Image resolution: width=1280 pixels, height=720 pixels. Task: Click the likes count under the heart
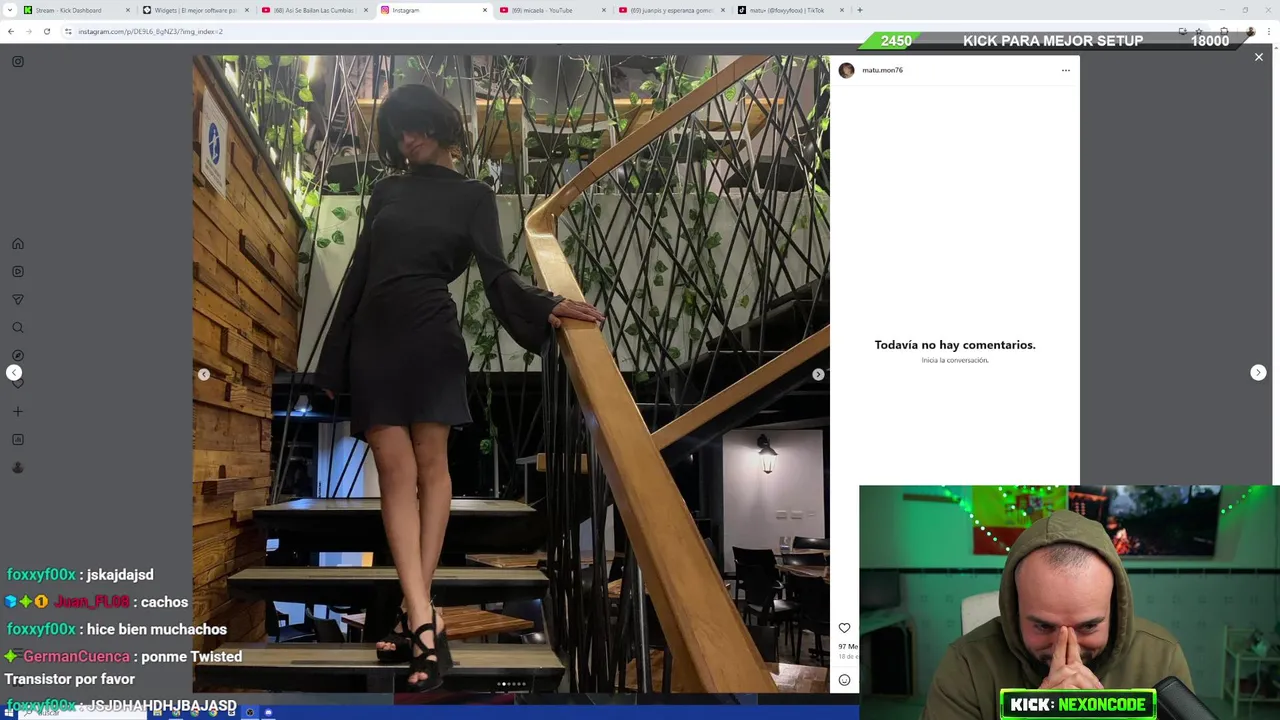pos(848,647)
